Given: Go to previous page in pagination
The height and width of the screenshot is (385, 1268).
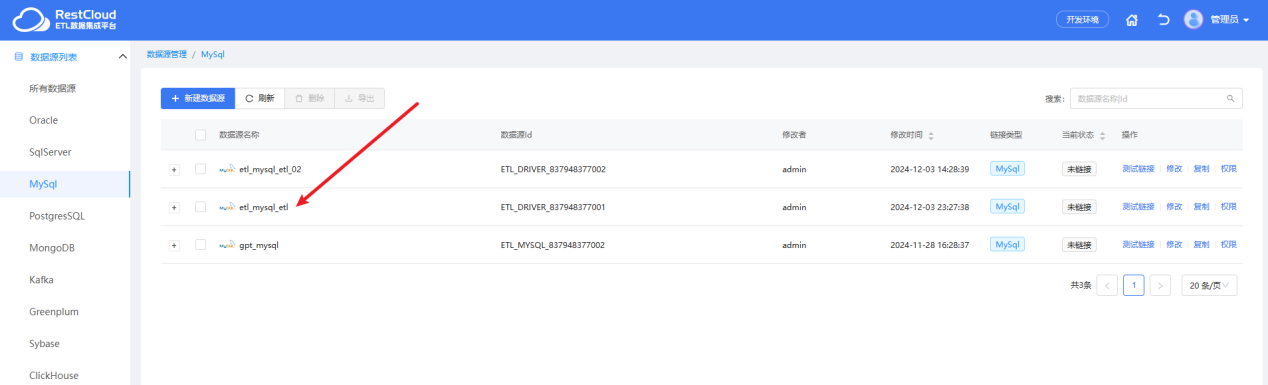Looking at the screenshot, I should point(1107,286).
